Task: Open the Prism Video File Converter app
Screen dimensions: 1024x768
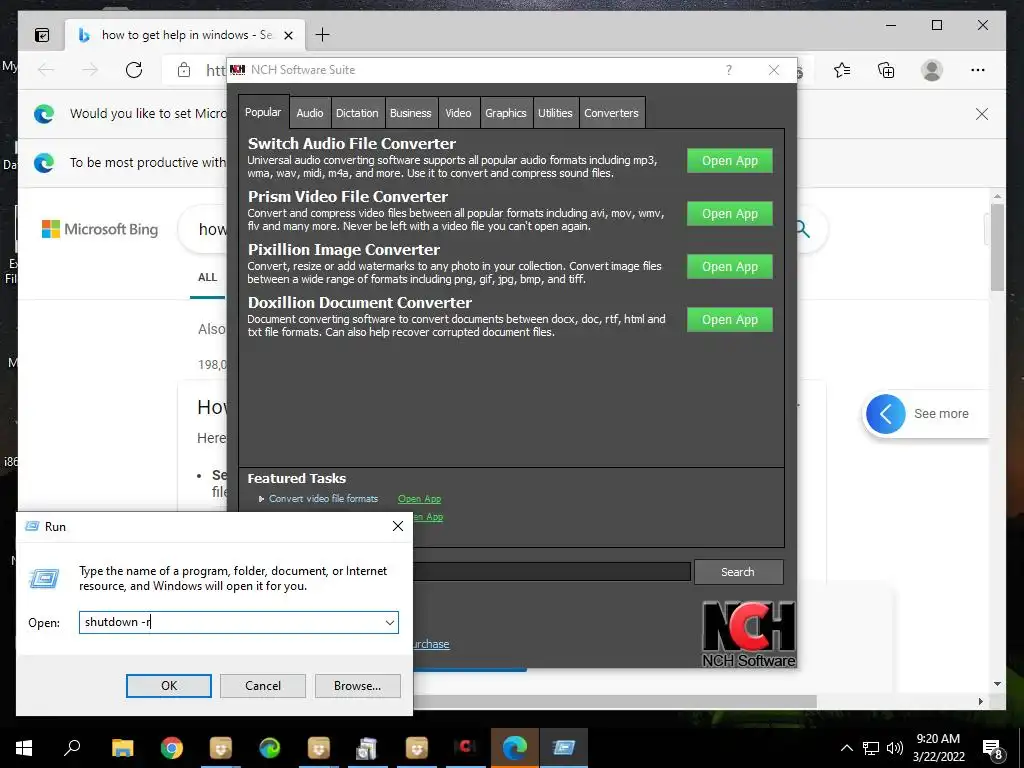Action: click(x=729, y=214)
